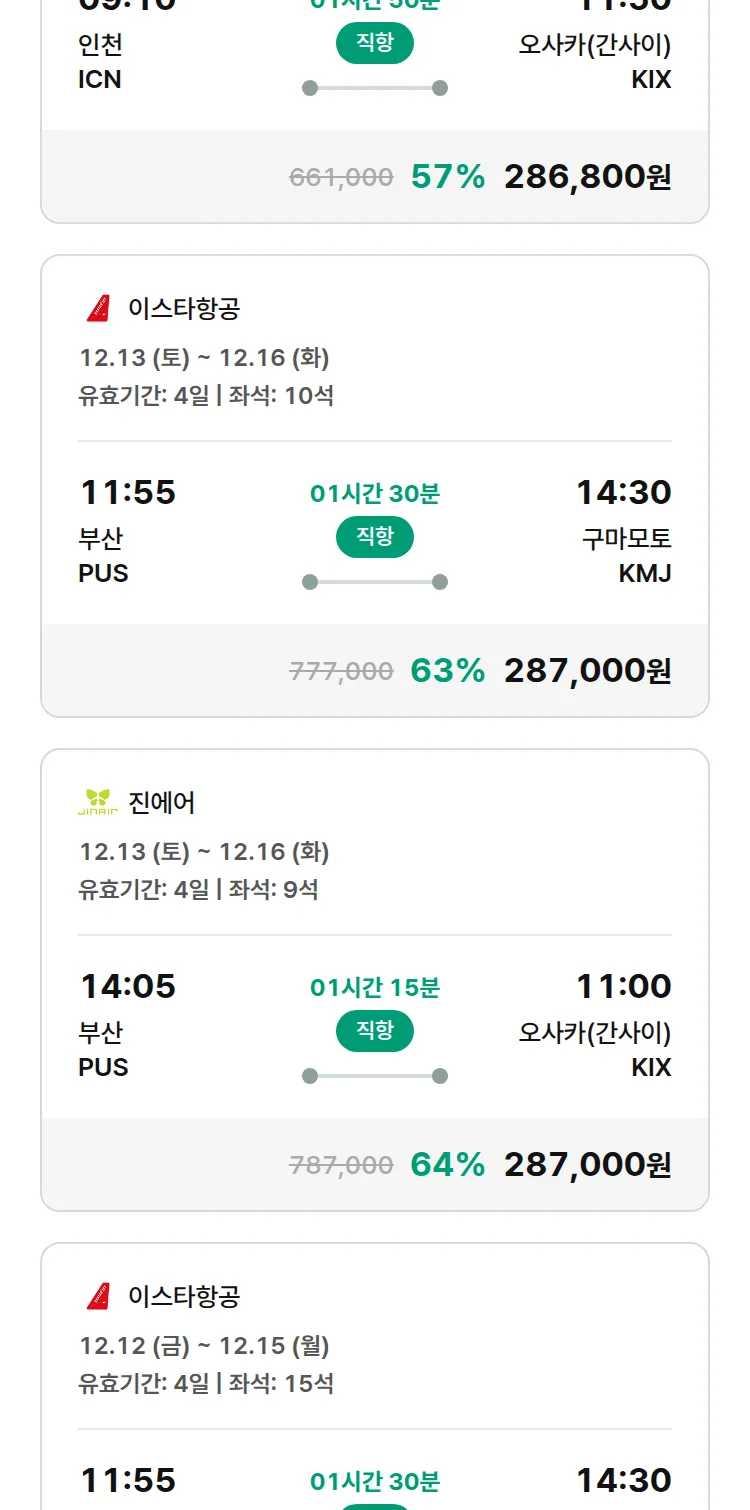Viewport: 750px width, 1510px height.
Task: Click the 12.13 (토) ~ 12.16 (화) Eastar dates
Action: click(x=204, y=358)
